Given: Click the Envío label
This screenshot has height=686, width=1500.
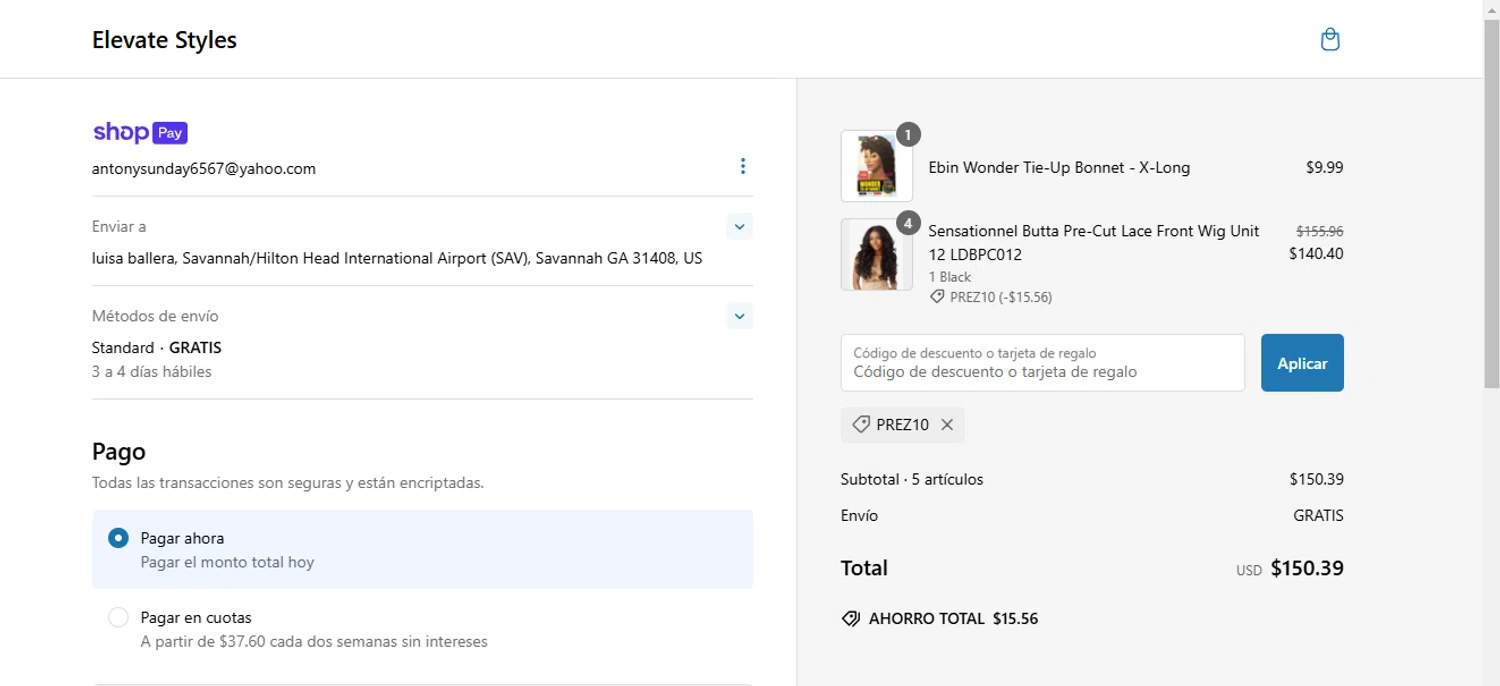Looking at the screenshot, I should 860,516.
